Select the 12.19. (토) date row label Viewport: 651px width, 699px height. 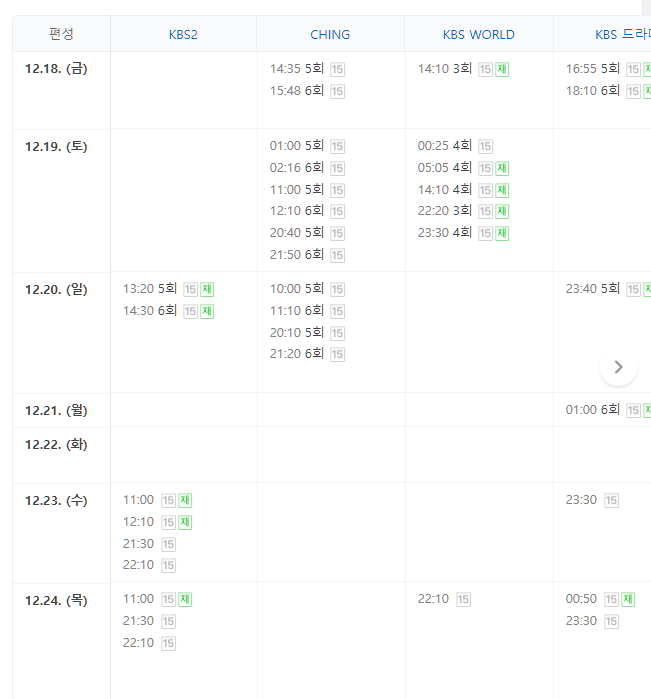(56, 147)
